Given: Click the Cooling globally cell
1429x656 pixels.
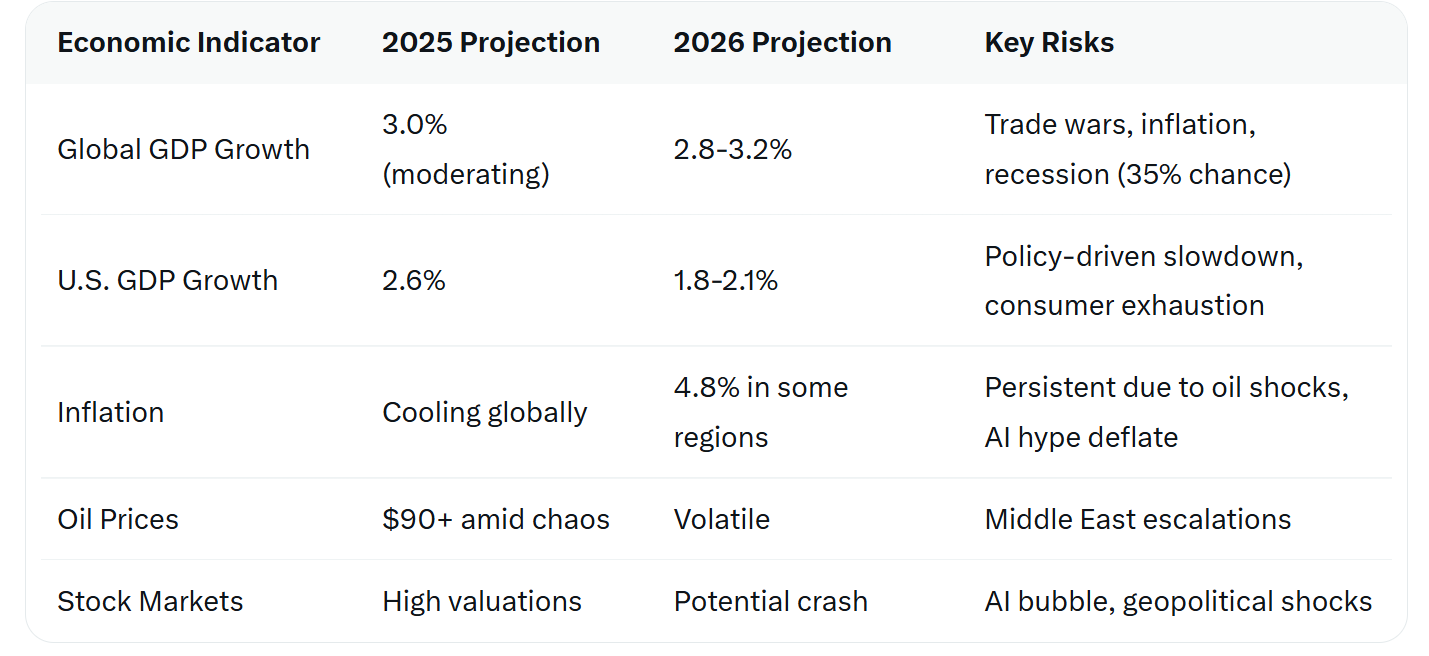Looking at the screenshot, I should [x=484, y=412].
